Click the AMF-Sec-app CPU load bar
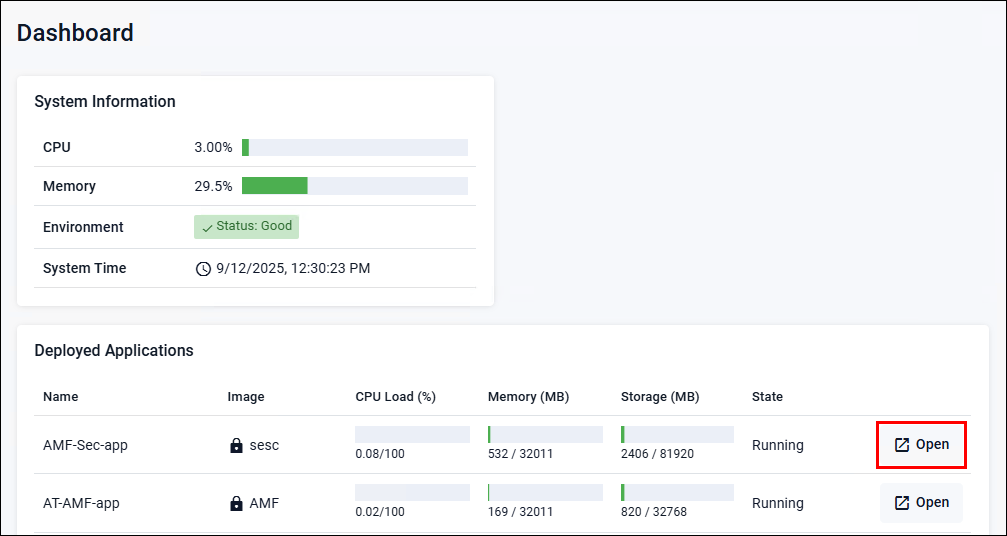Viewport: 1007px width, 536px height. click(412, 434)
